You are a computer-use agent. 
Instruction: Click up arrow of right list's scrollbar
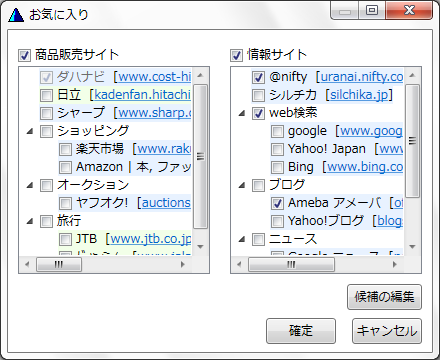pos(412,75)
